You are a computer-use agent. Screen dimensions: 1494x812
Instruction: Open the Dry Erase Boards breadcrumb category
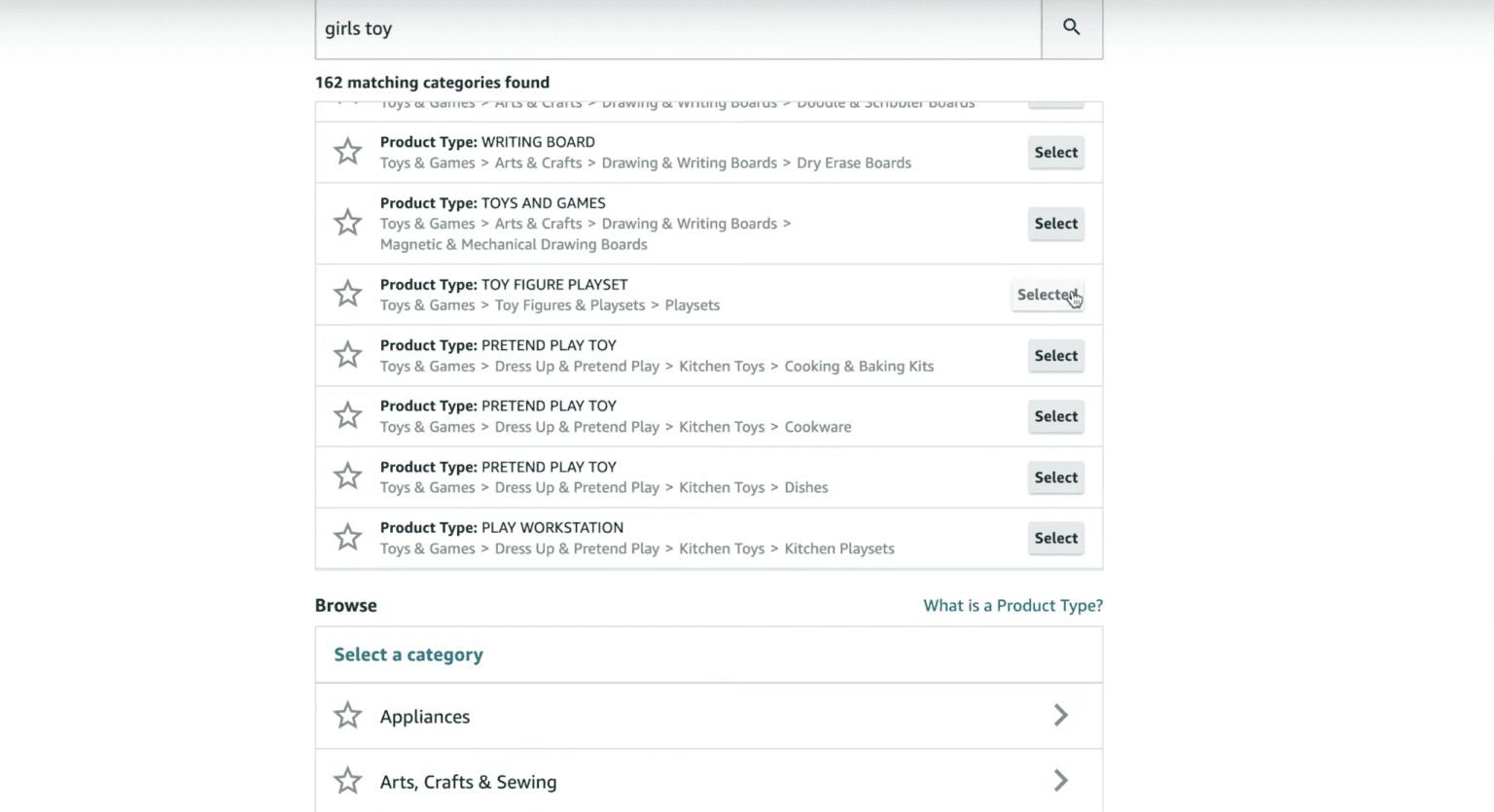pyautogui.click(x=853, y=162)
